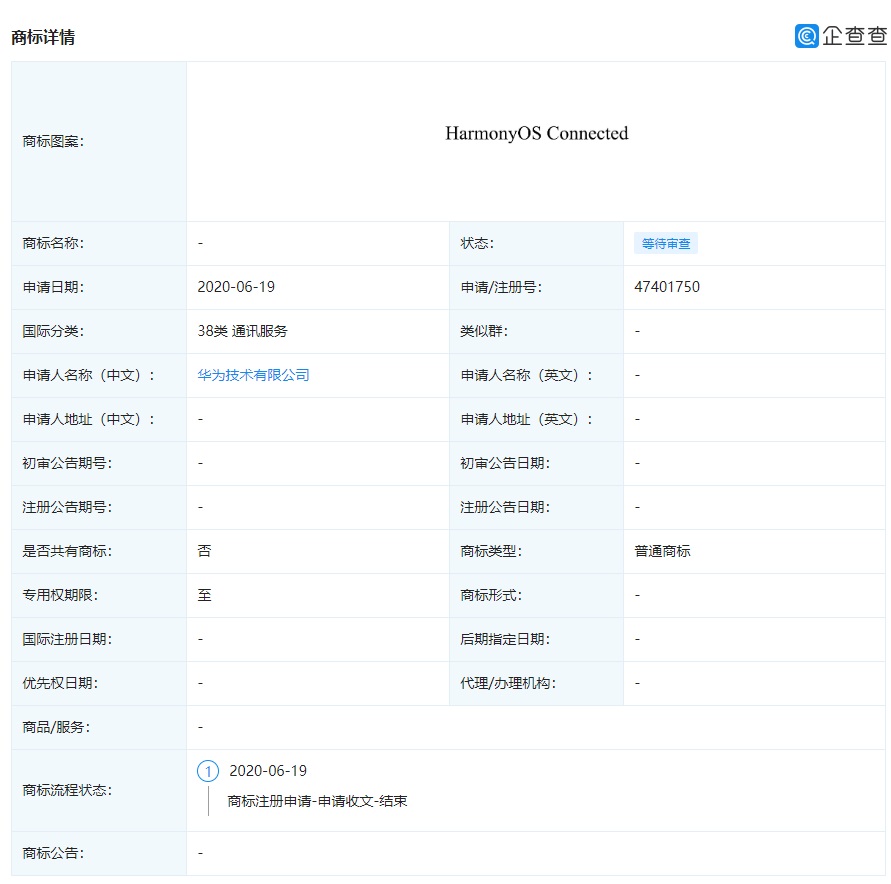
Task: Select the registration number 47401750
Action: click(x=667, y=287)
